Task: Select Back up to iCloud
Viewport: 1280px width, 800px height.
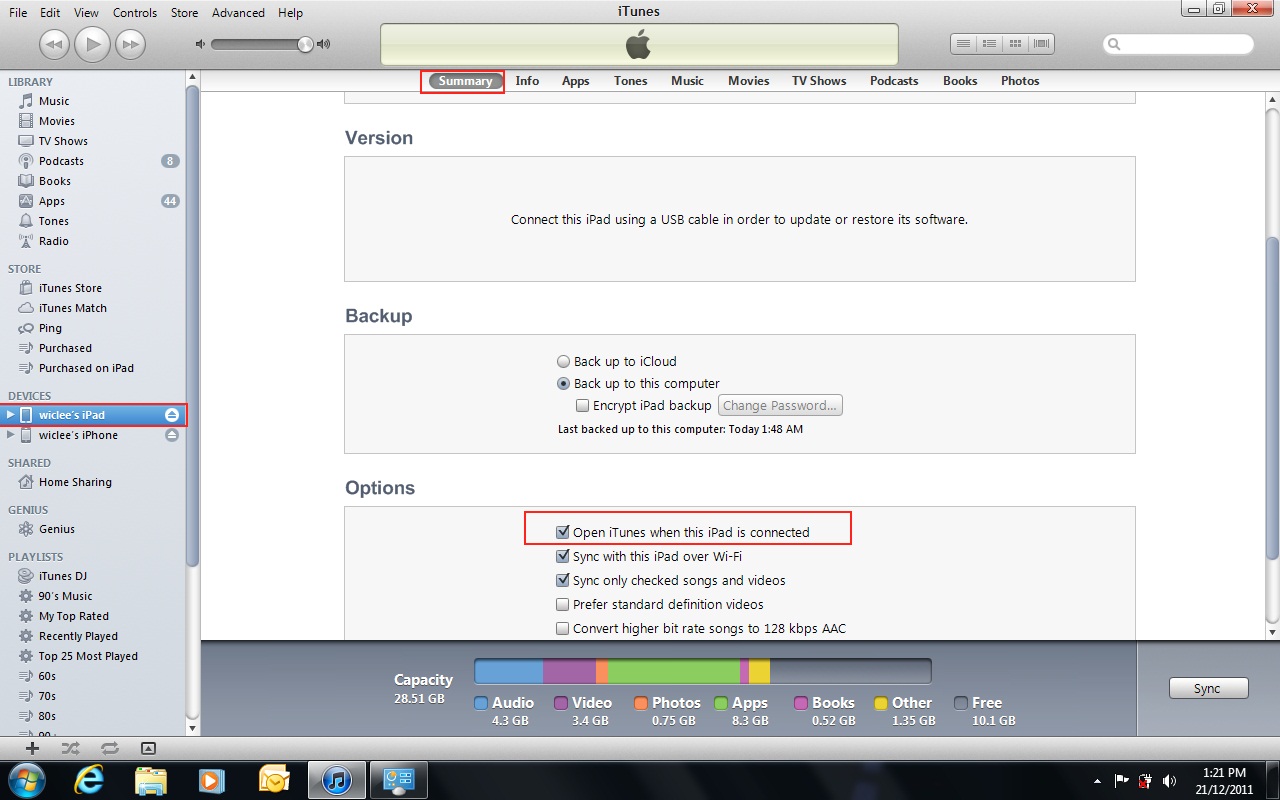Action: click(x=564, y=362)
